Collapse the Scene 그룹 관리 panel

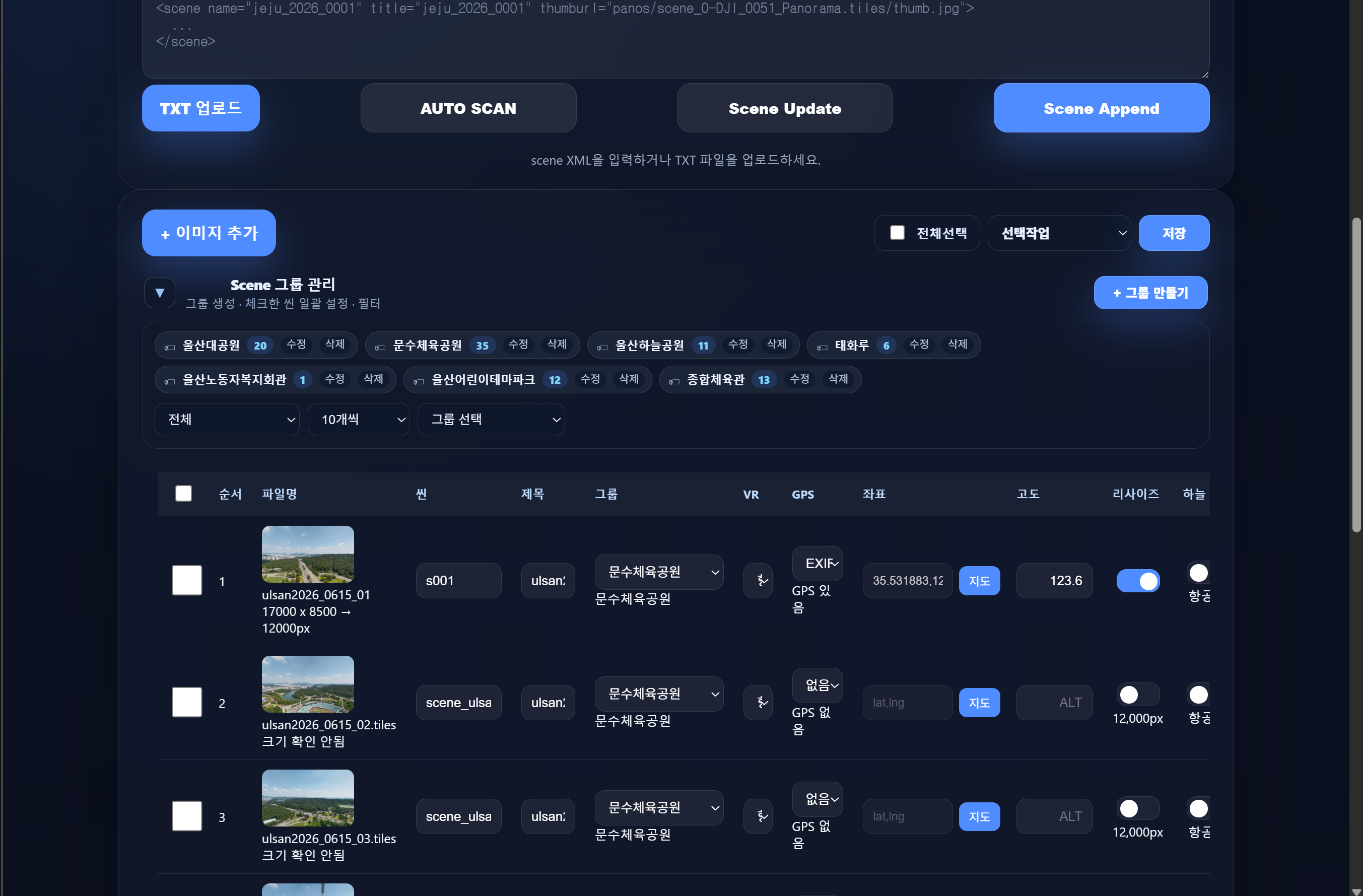[160, 293]
